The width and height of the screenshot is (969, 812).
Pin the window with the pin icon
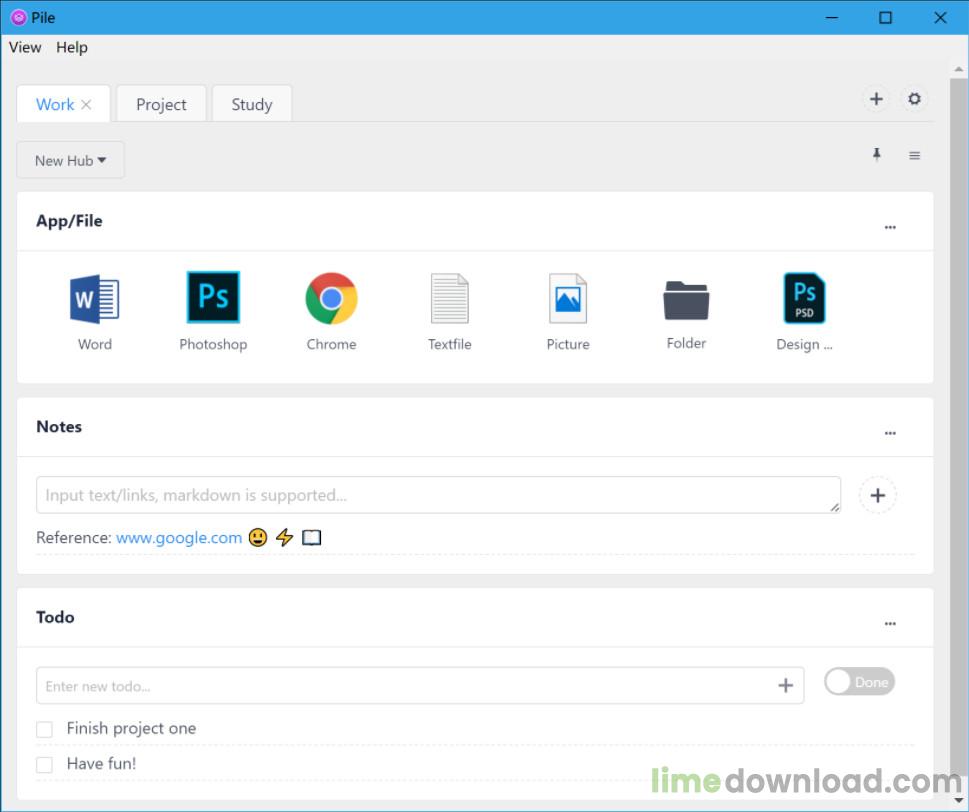tap(876, 154)
